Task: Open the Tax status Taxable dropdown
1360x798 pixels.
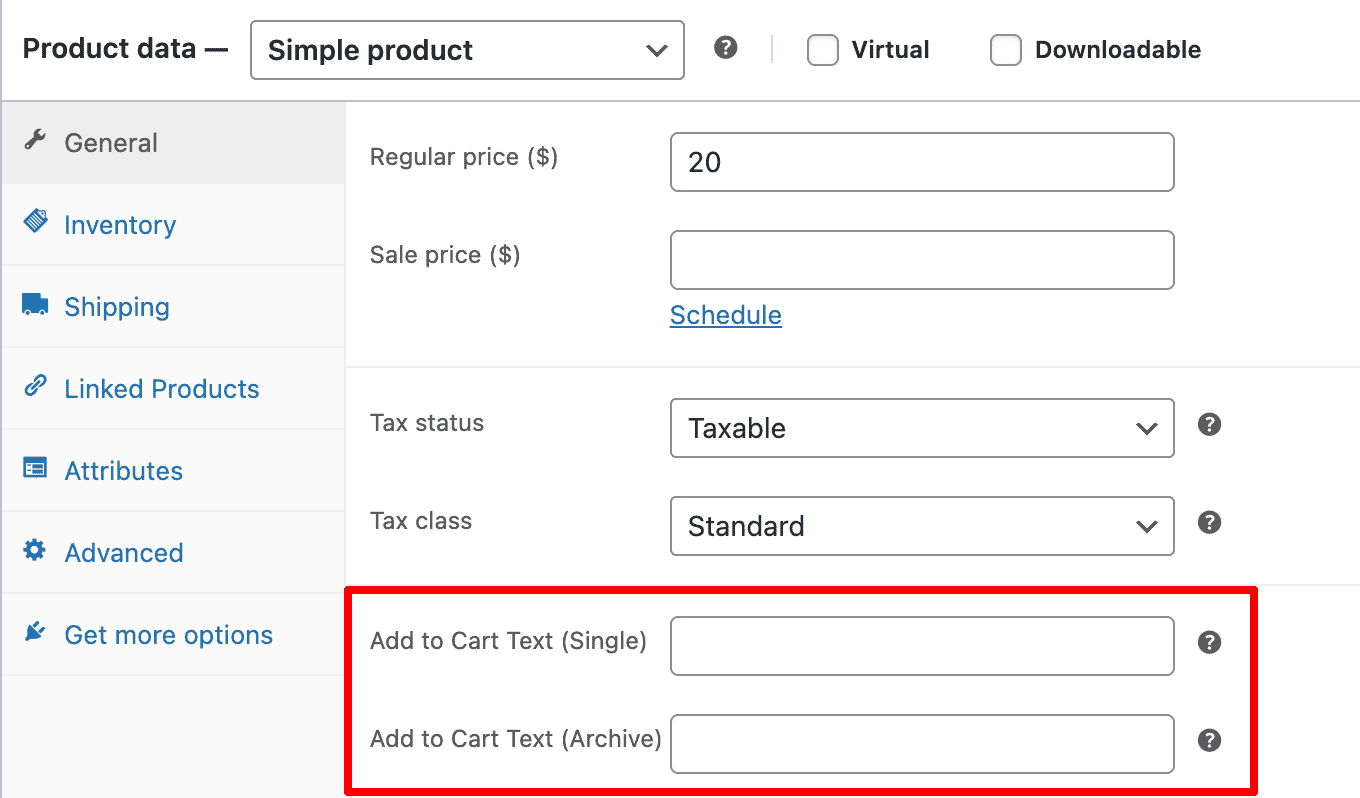Action: [x=922, y=428]
